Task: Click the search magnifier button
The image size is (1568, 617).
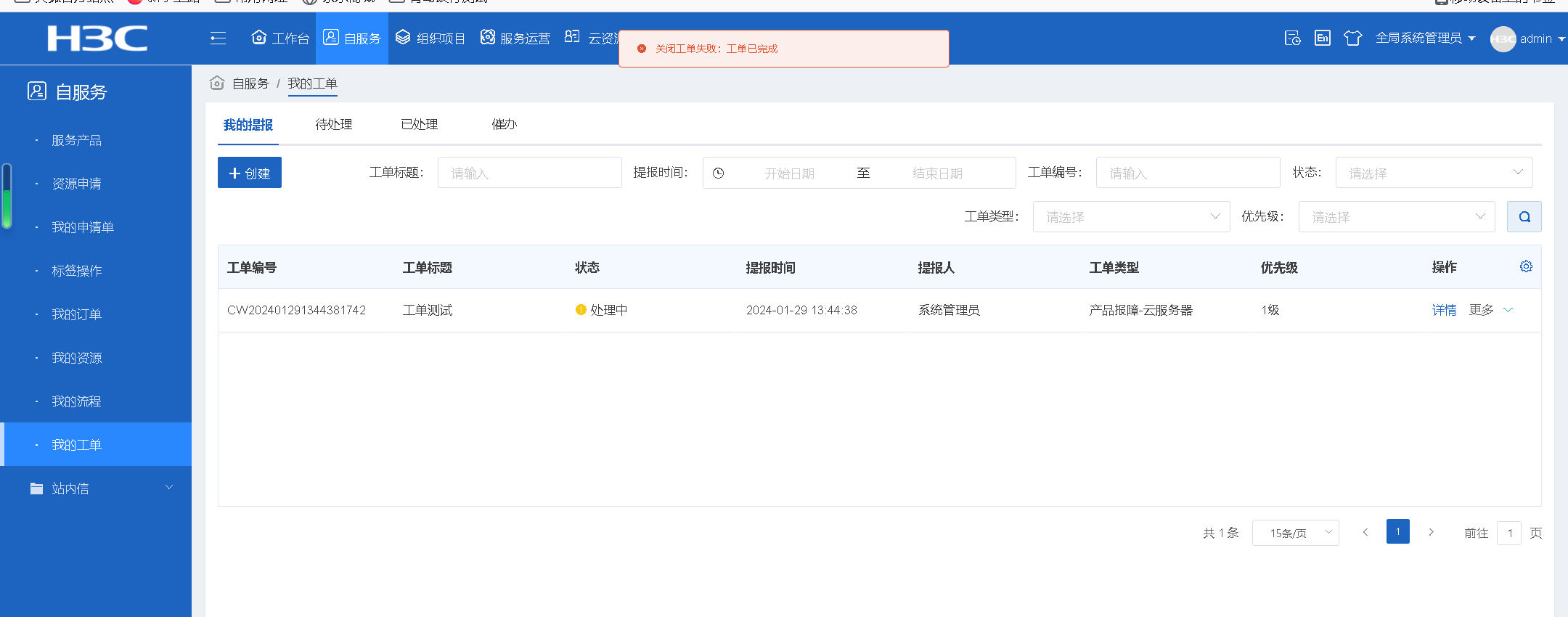Action: [1524, 216]
